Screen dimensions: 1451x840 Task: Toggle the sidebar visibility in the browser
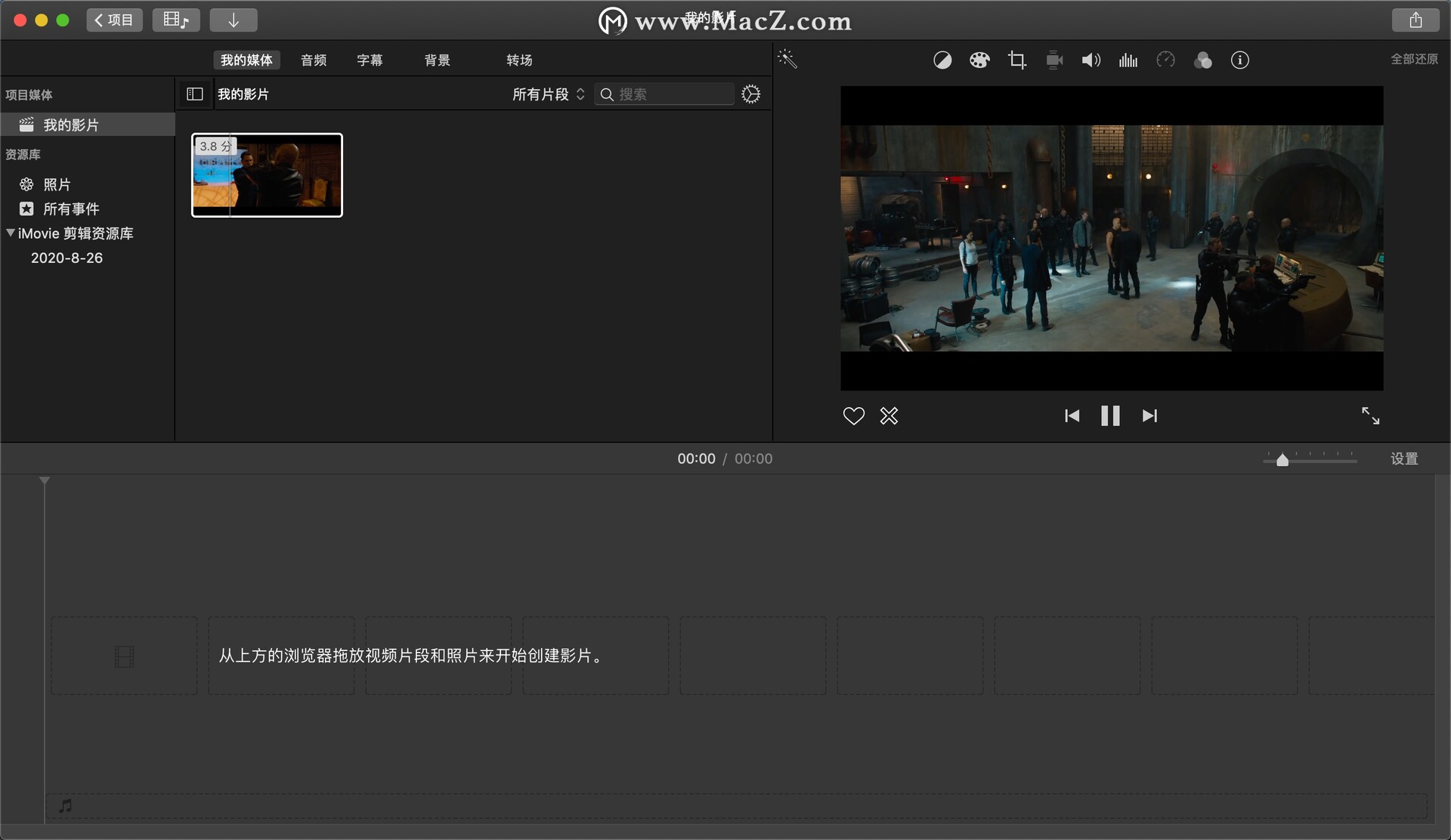click(x=194, y=94)
